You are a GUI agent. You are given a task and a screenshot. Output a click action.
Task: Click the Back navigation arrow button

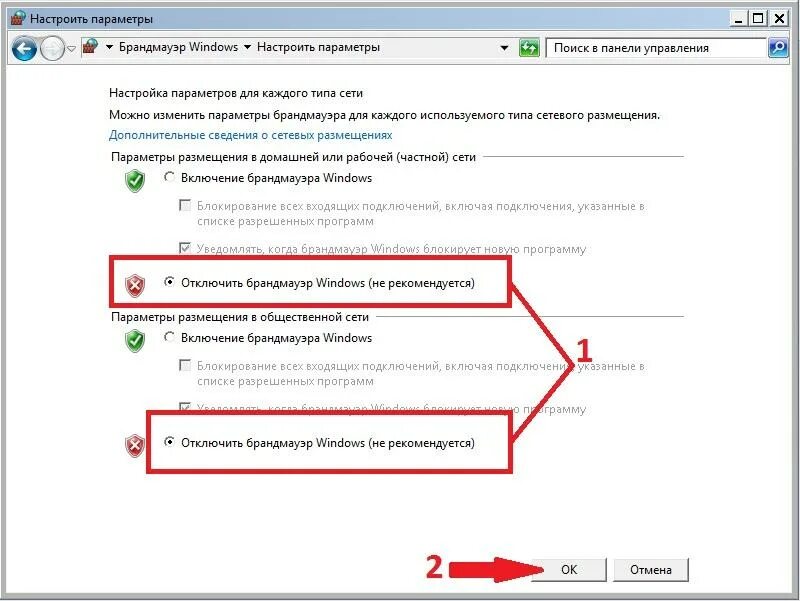23,49
